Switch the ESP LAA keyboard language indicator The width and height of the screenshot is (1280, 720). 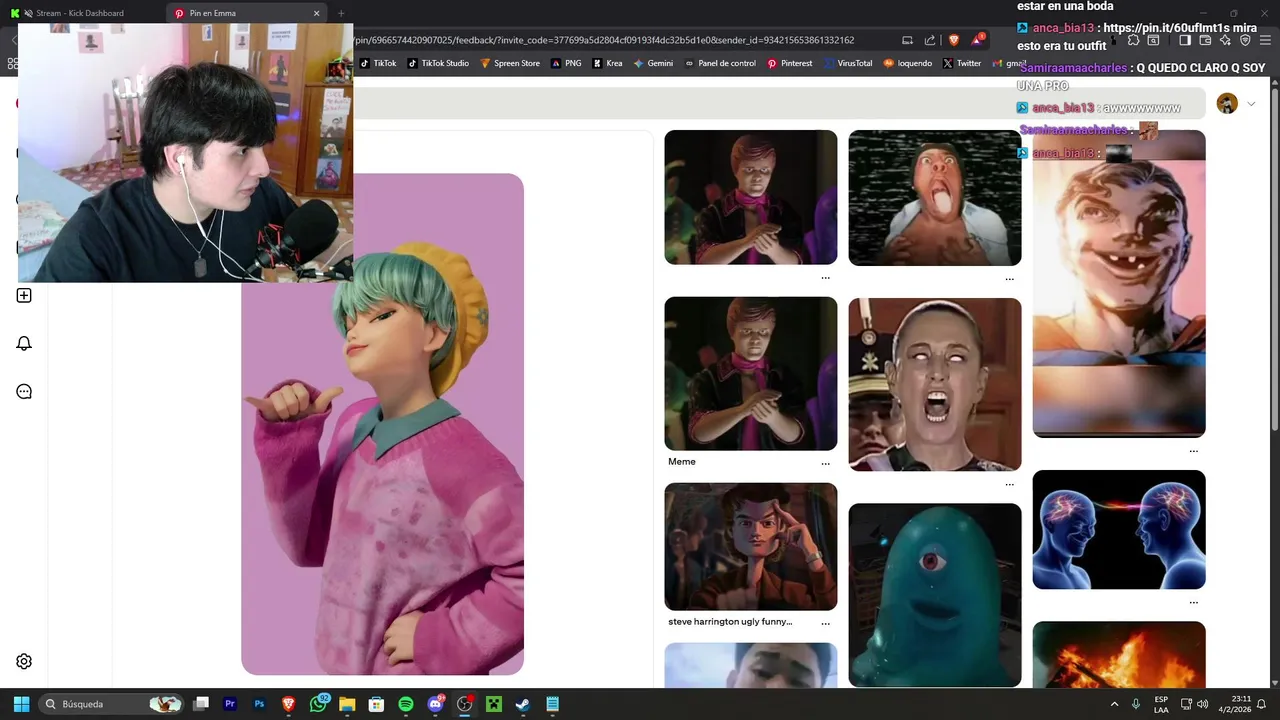[x=1161, y=704]
